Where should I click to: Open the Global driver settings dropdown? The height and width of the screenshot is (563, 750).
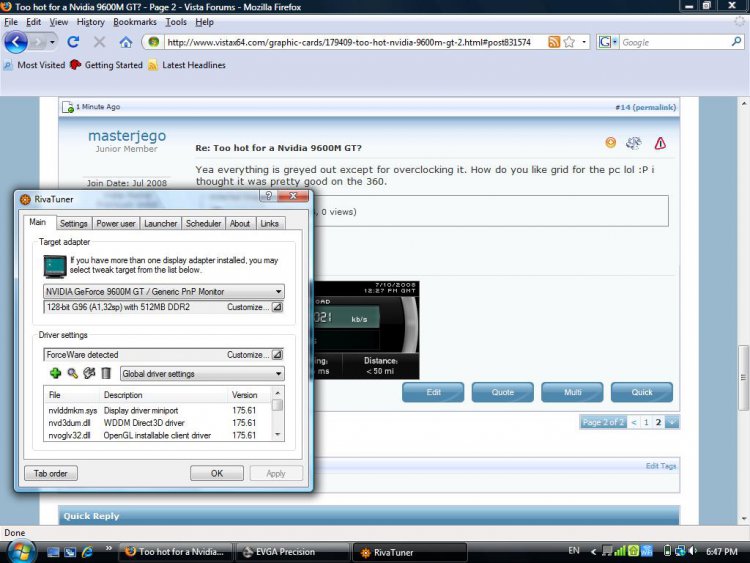[202, 374]
